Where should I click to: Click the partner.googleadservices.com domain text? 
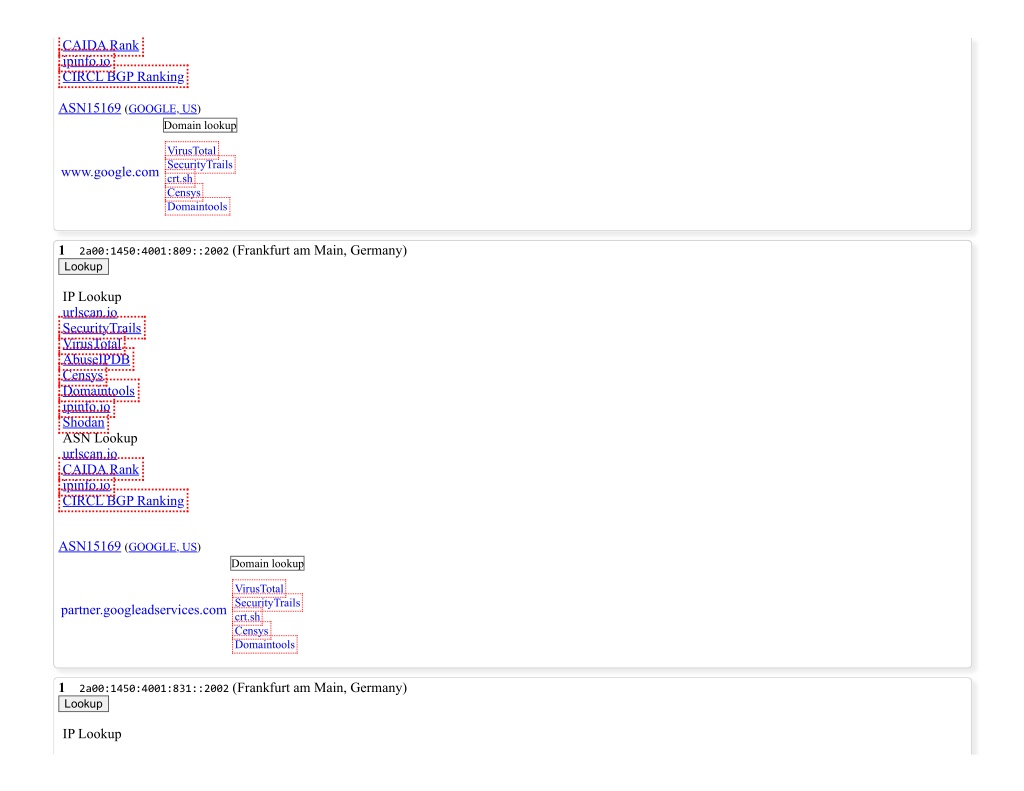point(144,610)
